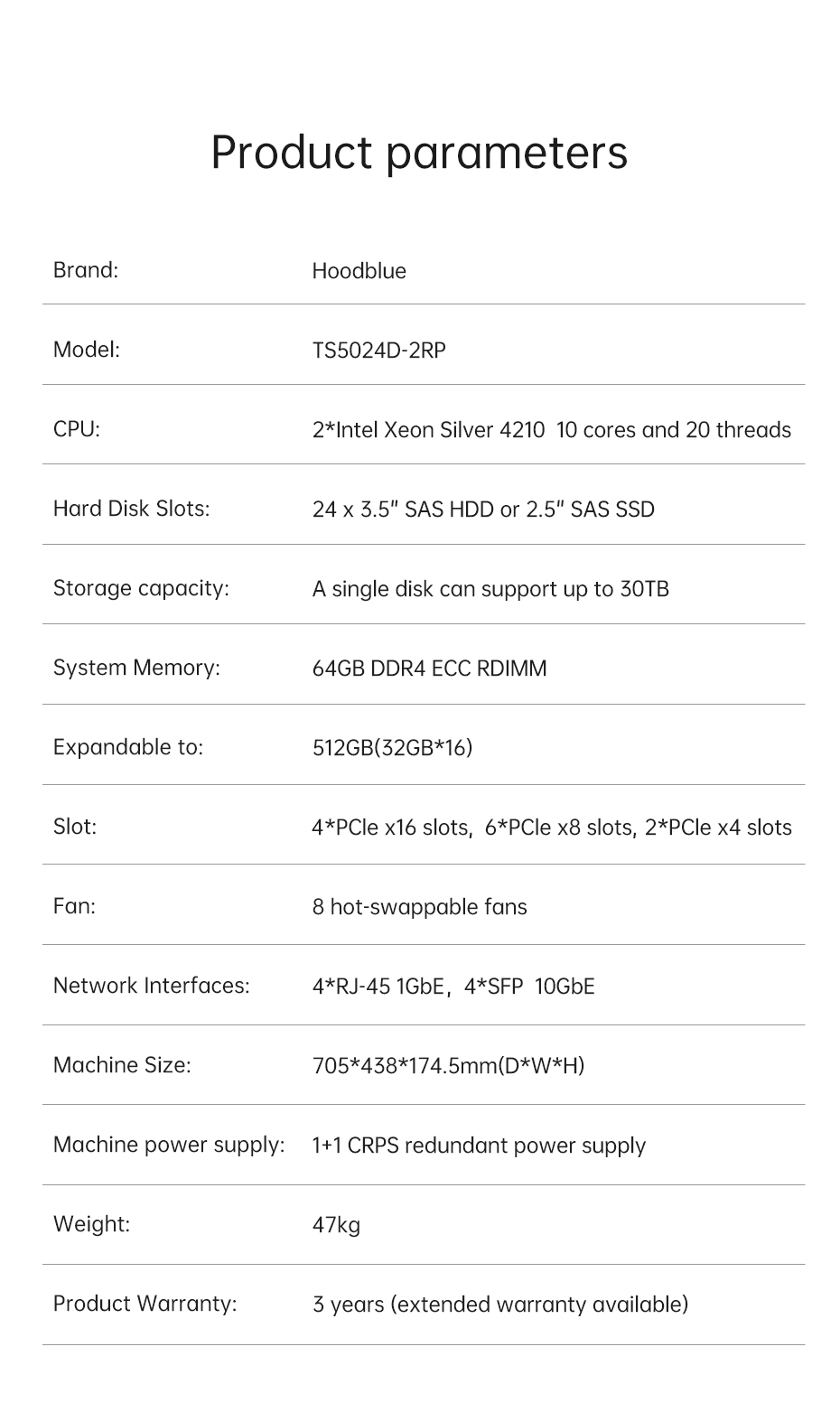Image resolution: width=840 pixels, height=1403 pixels.
Task: Click the PCIe slots specification text
Action: click(x=551, y=828)
